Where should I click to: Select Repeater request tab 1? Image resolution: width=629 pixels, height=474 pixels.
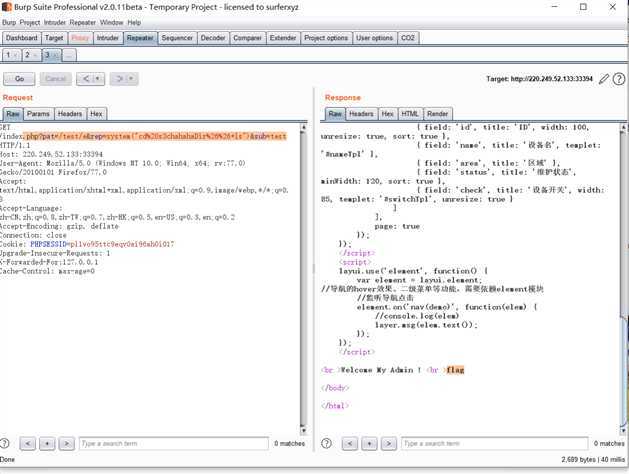pyautogui.click(x=11, y=55)
